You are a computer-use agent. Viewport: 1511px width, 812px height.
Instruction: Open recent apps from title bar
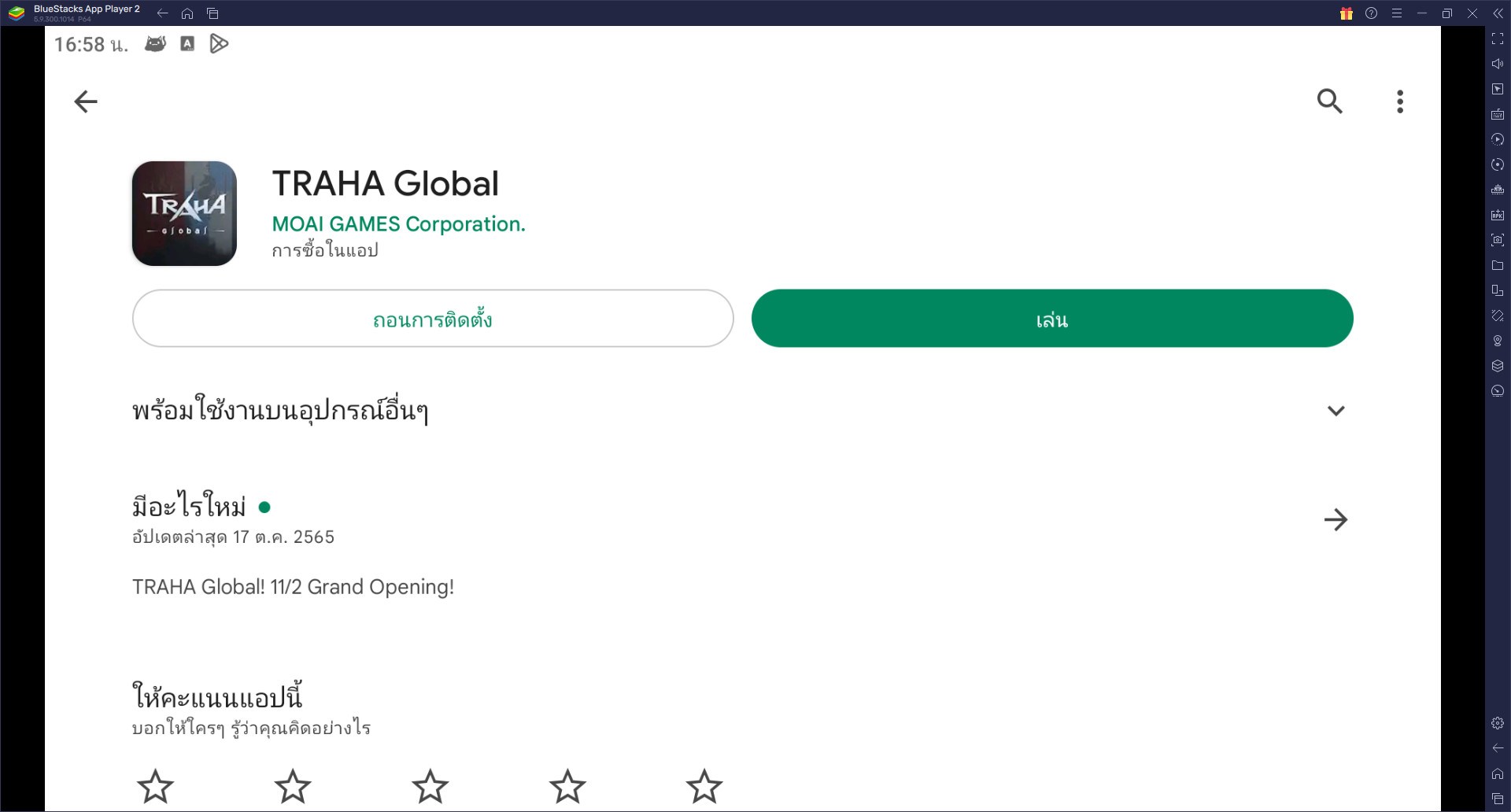pyautogui.click(x=212, y=13)
